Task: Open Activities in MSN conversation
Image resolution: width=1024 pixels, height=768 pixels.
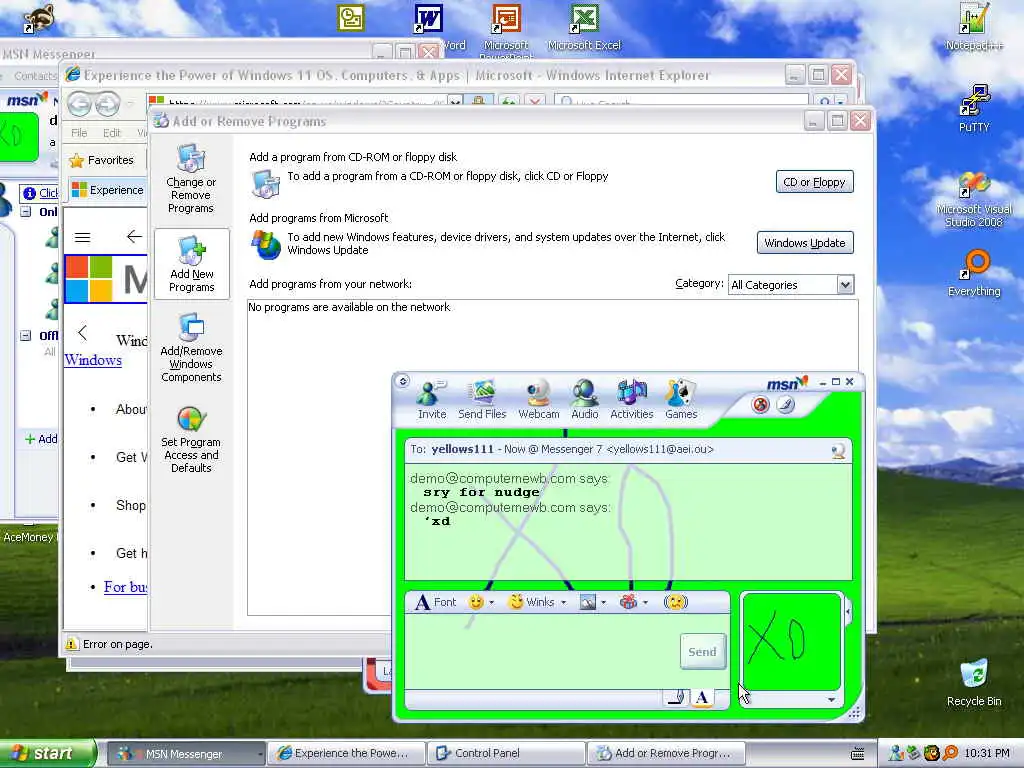Action: pos(632,399)
